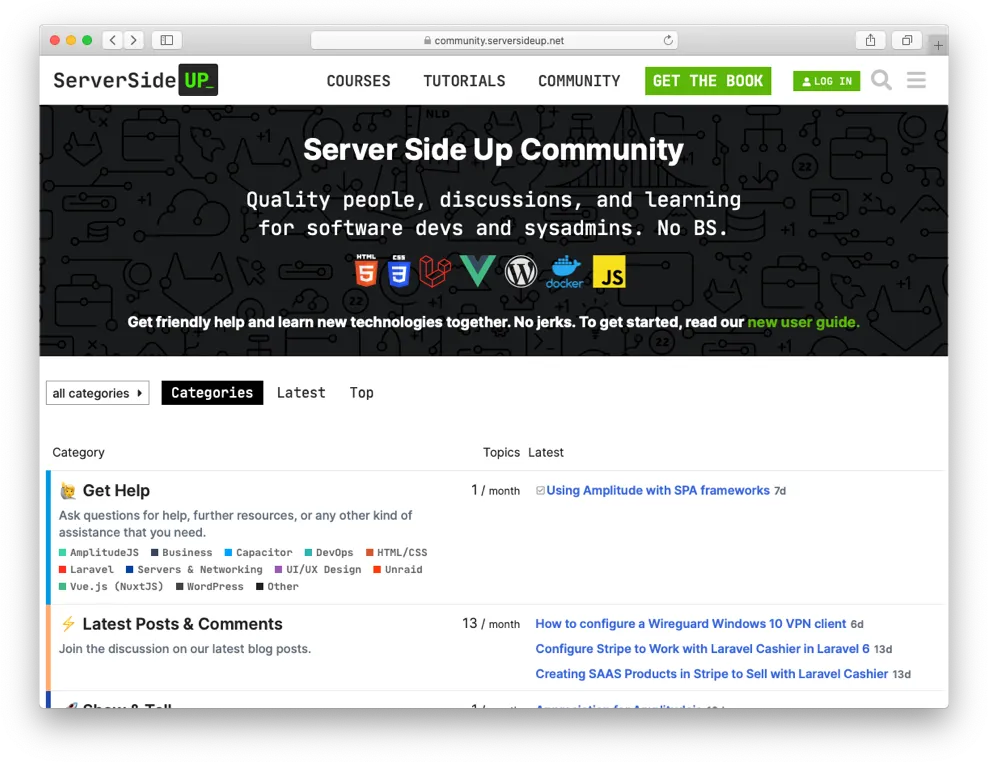Open a new Safari tab
The width and height of the screenshot is (988, 762).
(x=938, y=45)
